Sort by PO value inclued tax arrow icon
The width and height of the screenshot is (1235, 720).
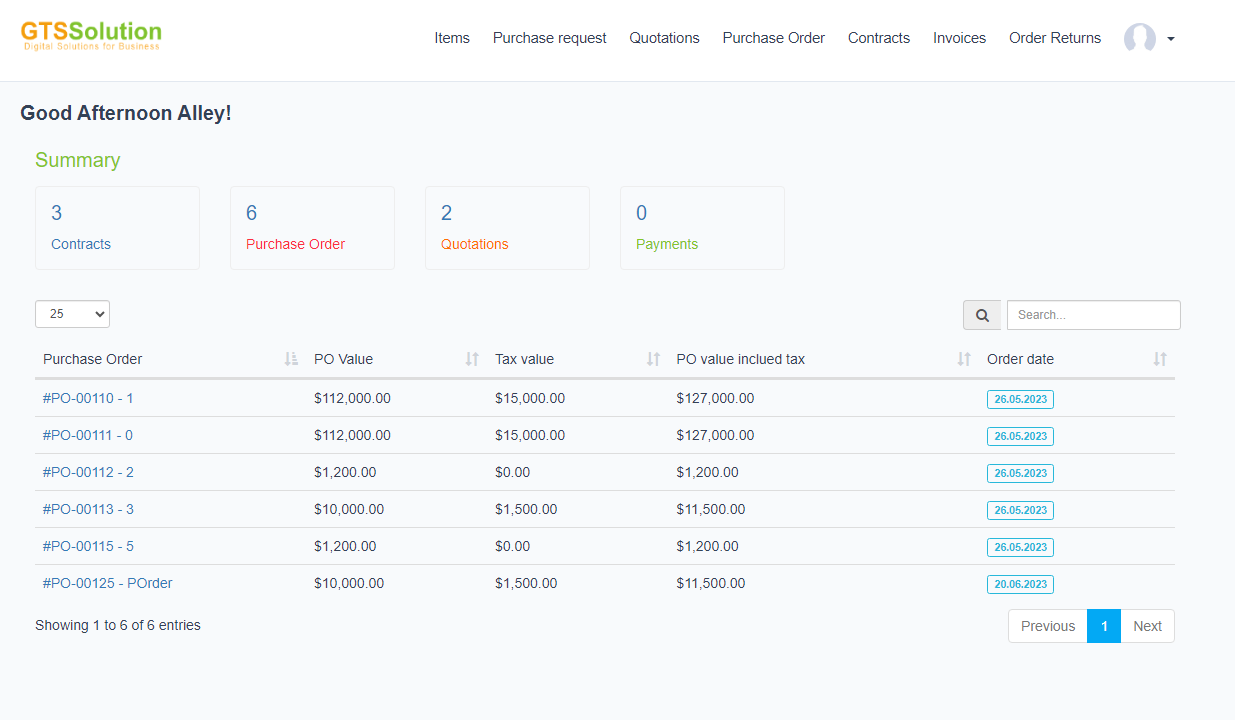tap(964, 359)
